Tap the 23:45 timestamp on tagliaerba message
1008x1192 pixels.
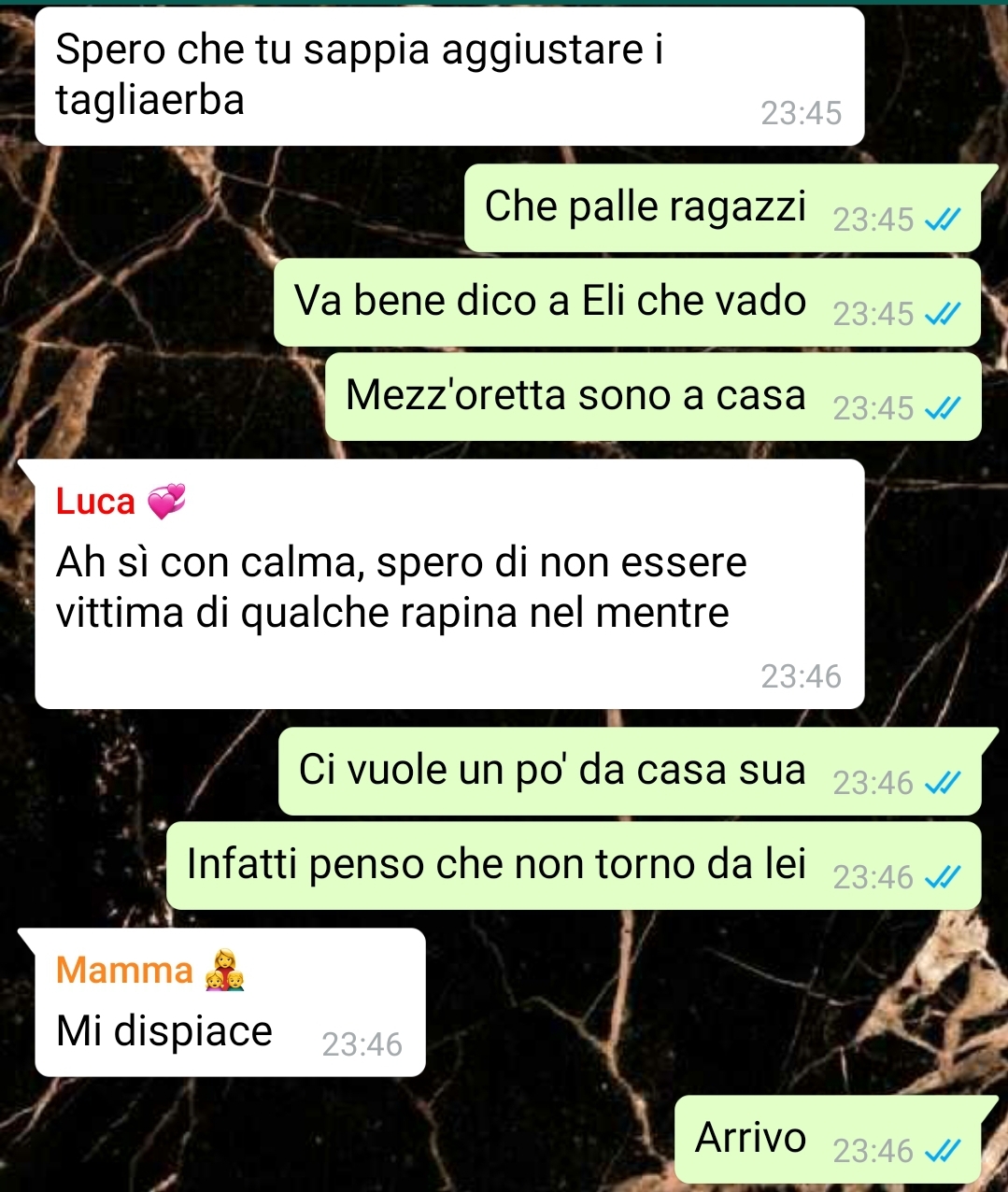point(801,113)
